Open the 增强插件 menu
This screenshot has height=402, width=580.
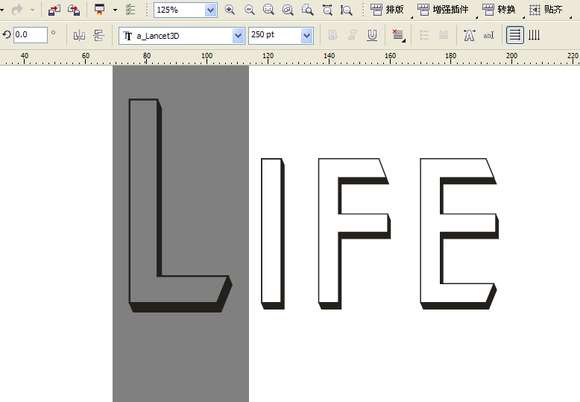click(x=442, y=10)
